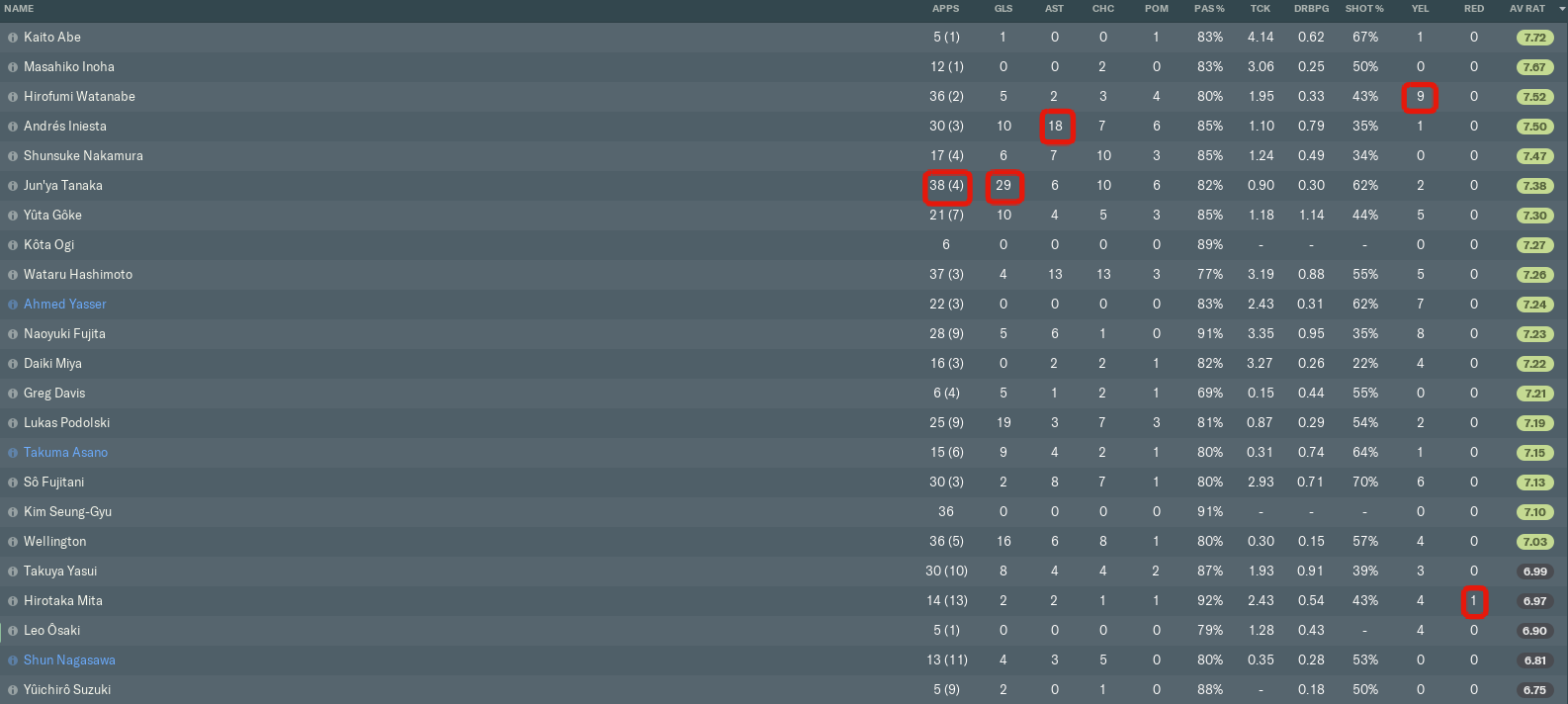This screenshot has height=704, width=1568.
Task: Click info icon beside Lukas Podolski
Action: (13, 423)
